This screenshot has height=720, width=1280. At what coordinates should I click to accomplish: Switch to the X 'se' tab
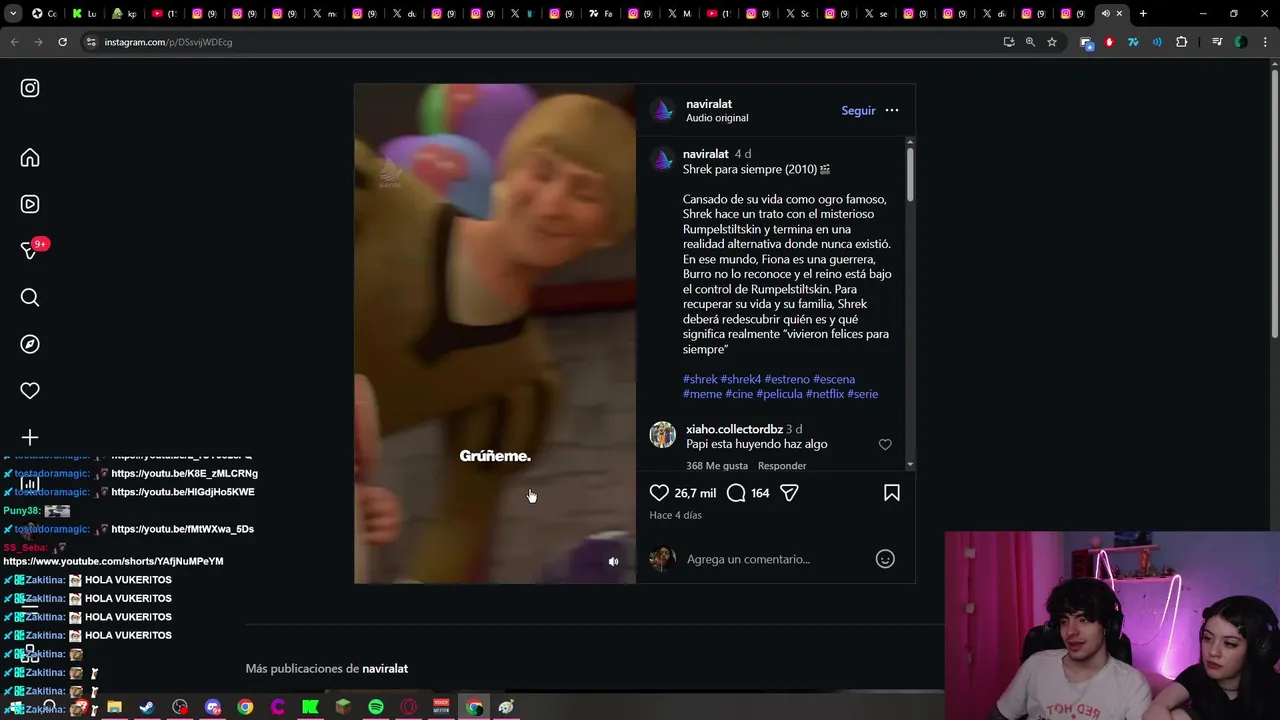(x=876, y=13)
